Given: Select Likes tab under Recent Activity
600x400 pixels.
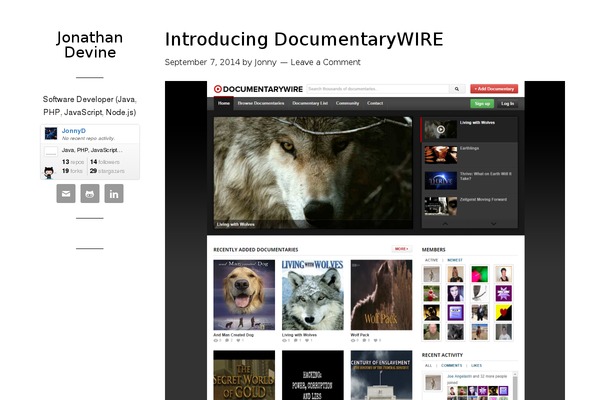Looking at the screenshot, I should coord(476,366).
